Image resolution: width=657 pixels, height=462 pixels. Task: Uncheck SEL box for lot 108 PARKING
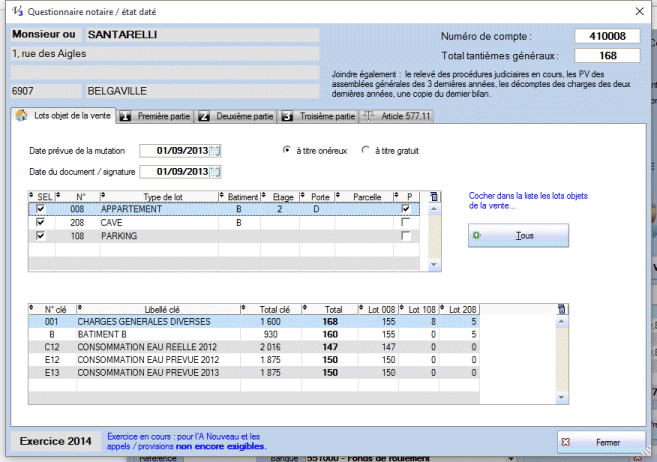pos(41,236)
